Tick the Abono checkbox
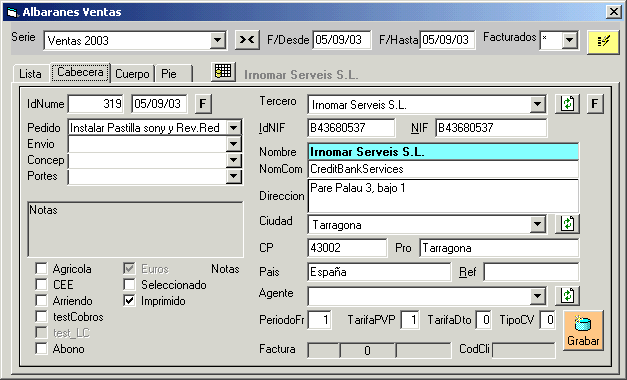627x380 pixels. pos(41,348)
